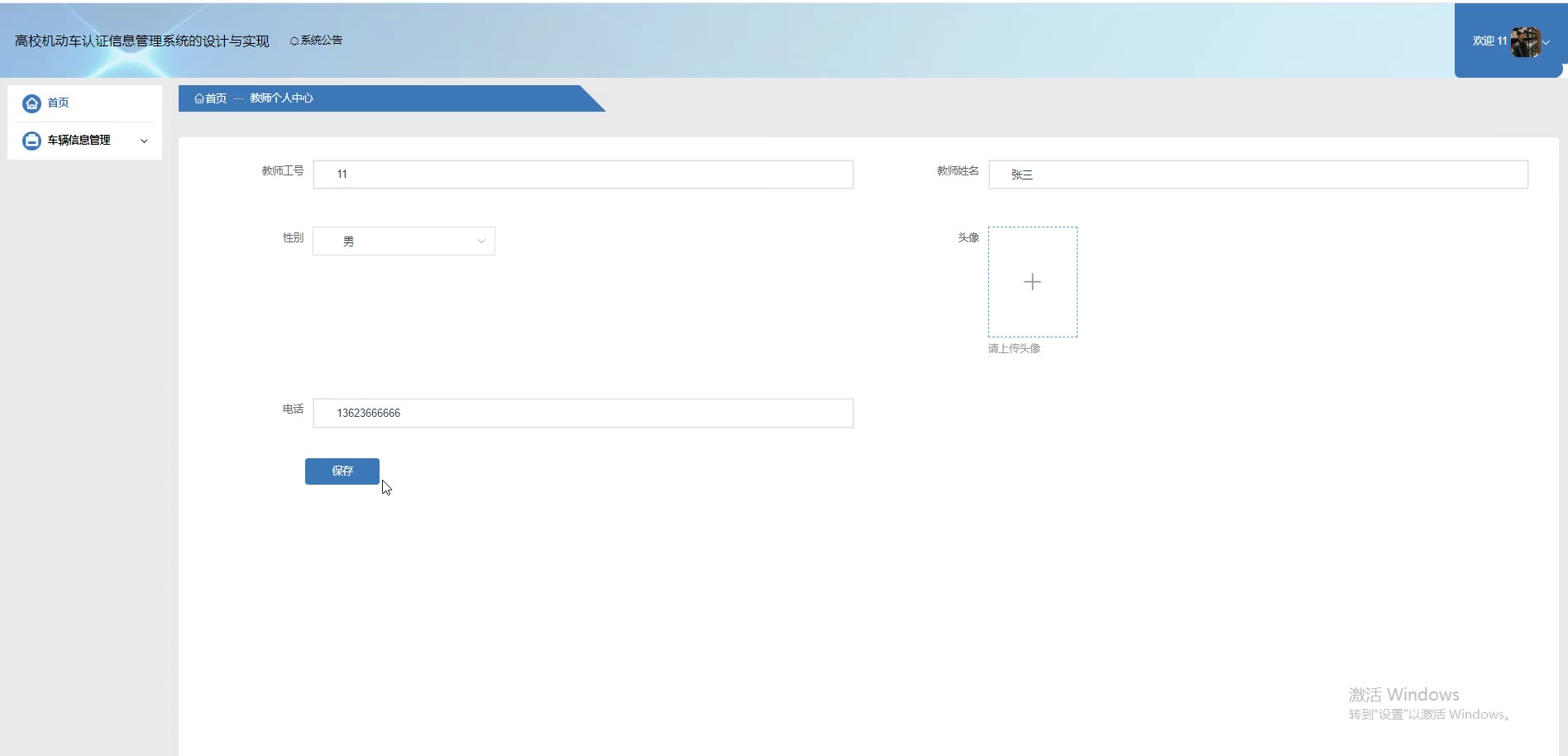The height and width of the screenshot is (756, 1568).
Task: Click the 性别 dropdown arrow
Action: coord(481,242)
